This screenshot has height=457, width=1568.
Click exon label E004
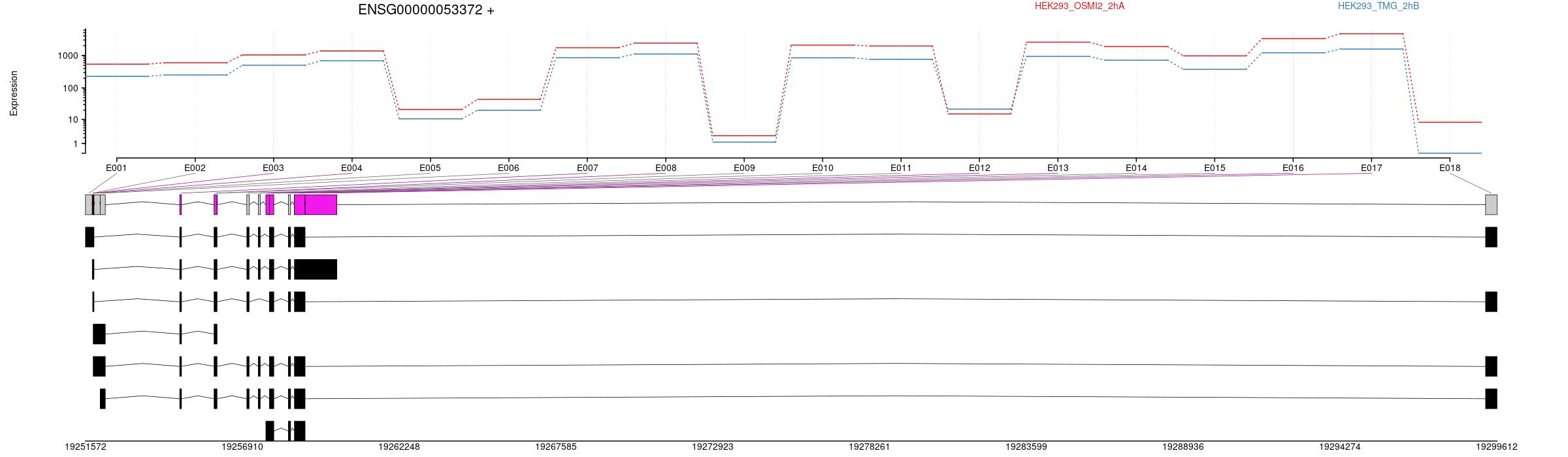tap(351, 168)
